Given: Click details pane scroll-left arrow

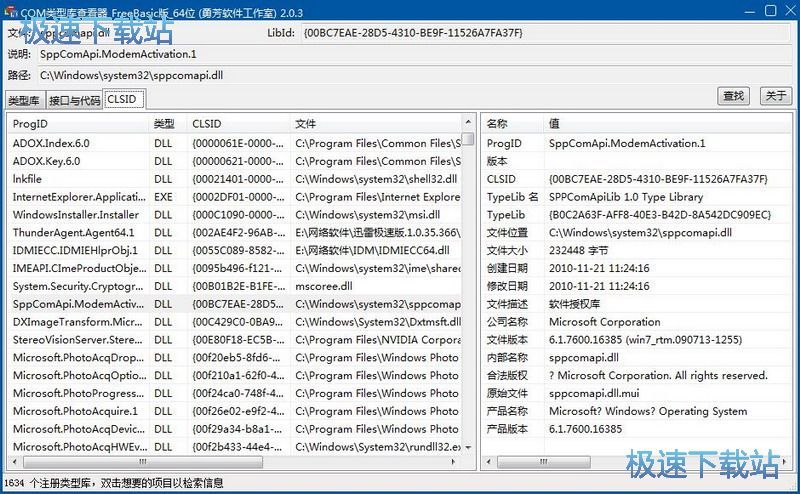Looking at the screenshot, I should 489,462.
